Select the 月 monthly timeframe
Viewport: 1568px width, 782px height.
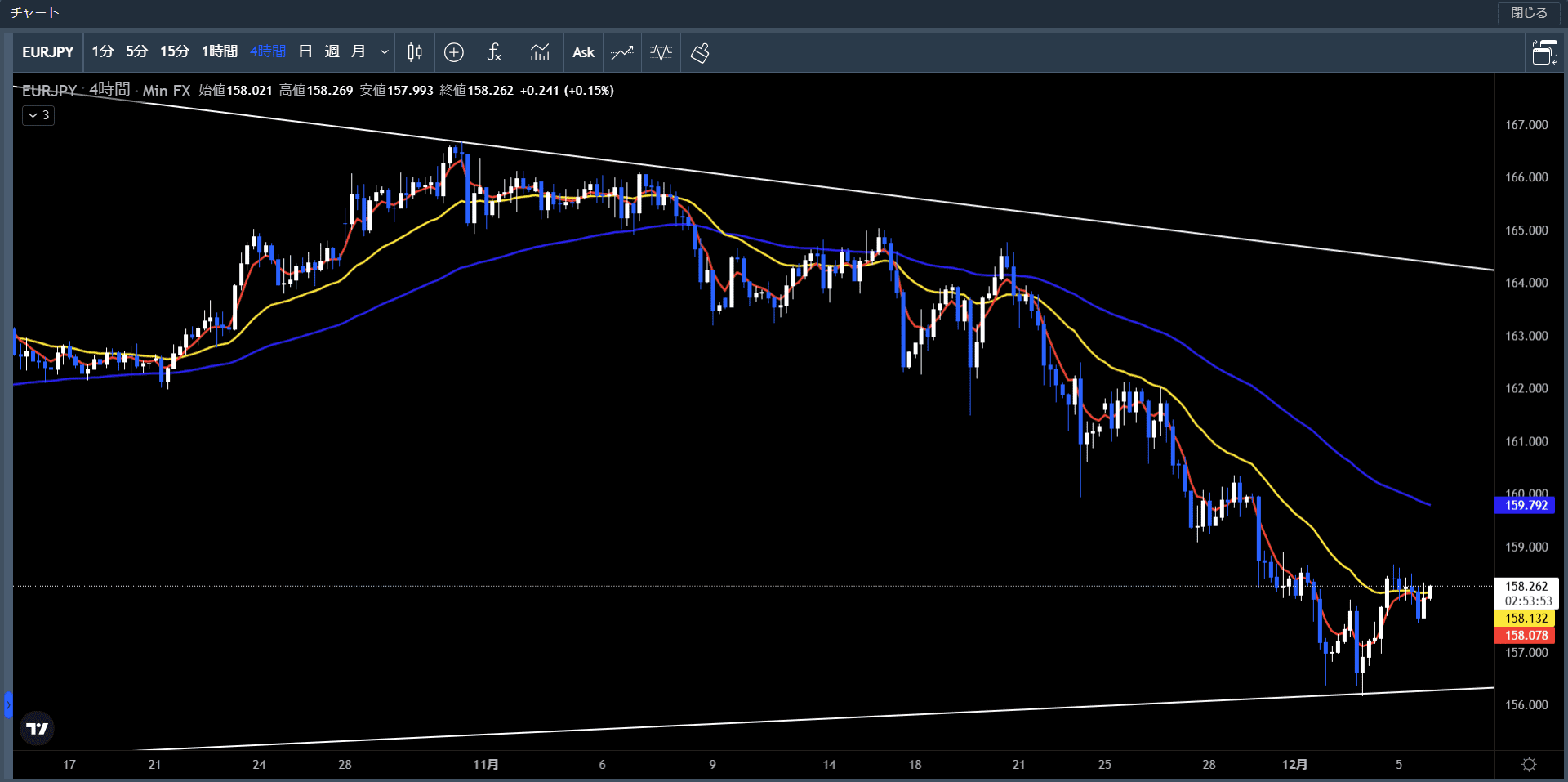(358, 51)
